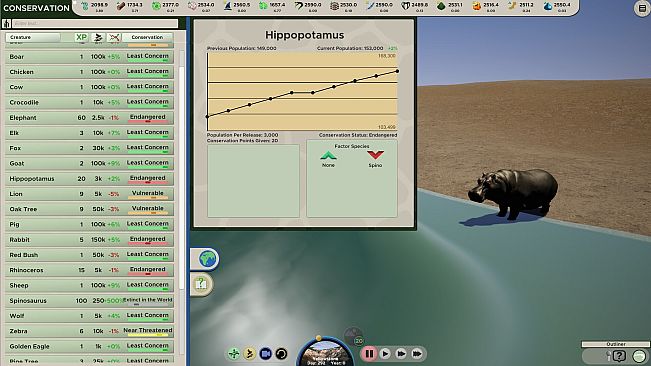The image size is (651, 366).
Task: Select the Golden Eagle row
Action: pos(89,346)
